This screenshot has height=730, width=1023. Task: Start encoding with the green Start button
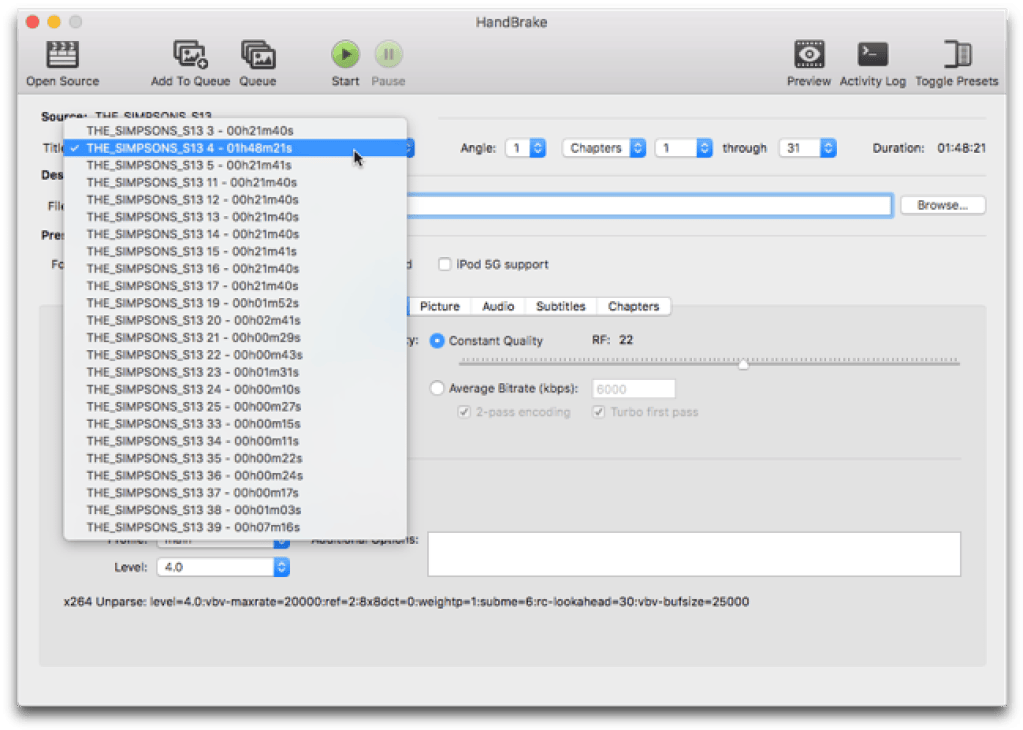coord(345,54)
